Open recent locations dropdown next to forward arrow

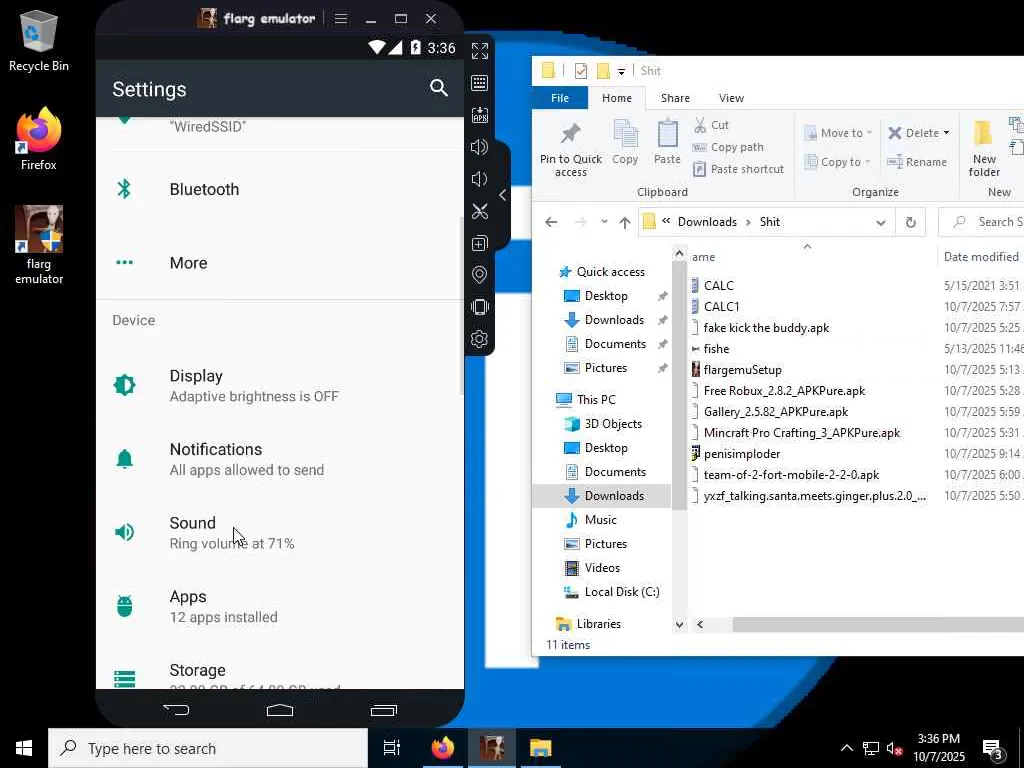[604, 222]
